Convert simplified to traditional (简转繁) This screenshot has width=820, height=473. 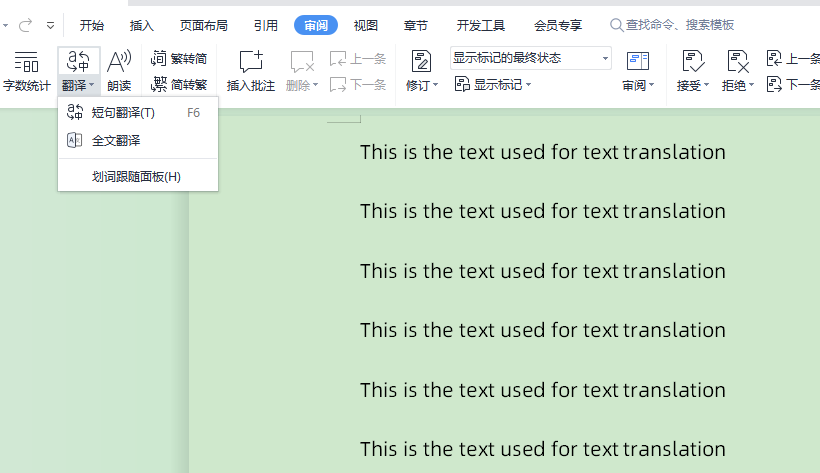click(179, 84)
